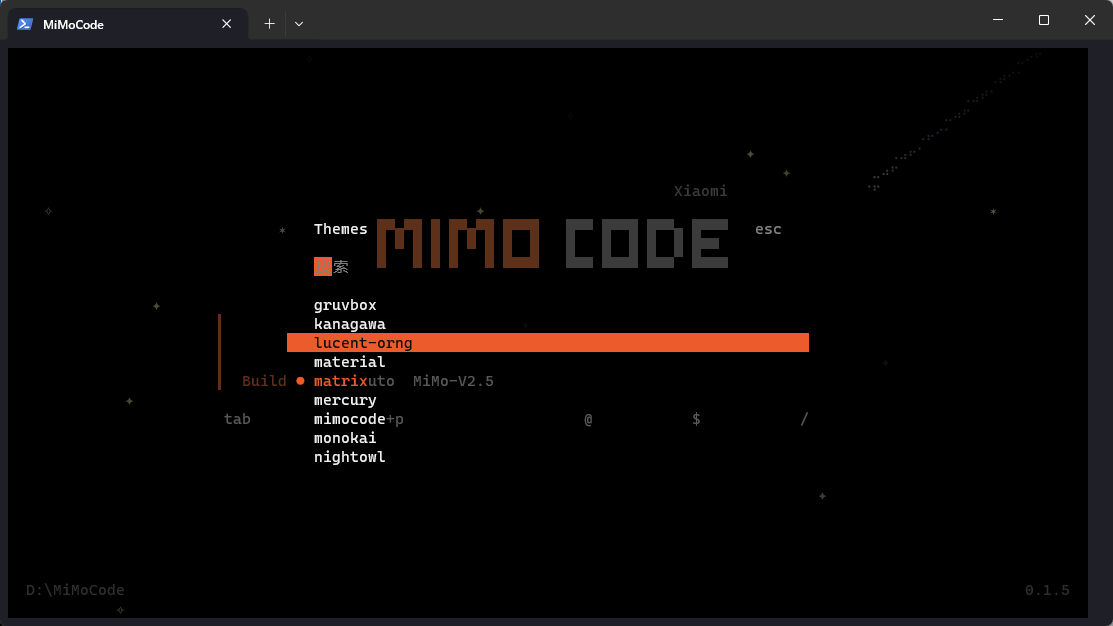Viewport: 1113px width, 626px height.
Task: Click the Themes dialog title
Action: tap(341, 229)
